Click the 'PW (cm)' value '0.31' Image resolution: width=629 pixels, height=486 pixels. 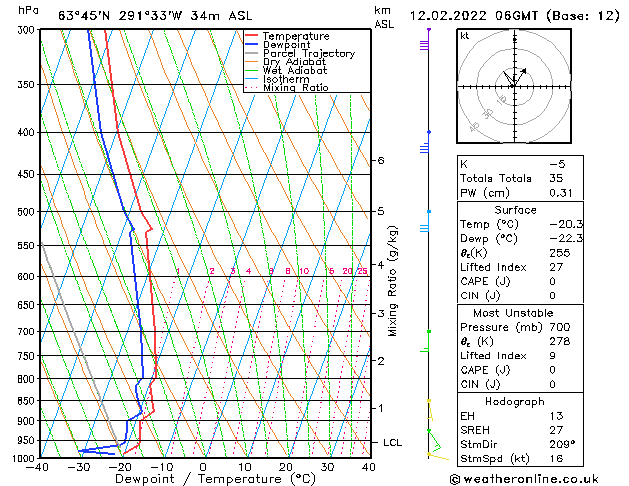pos(561,193)
